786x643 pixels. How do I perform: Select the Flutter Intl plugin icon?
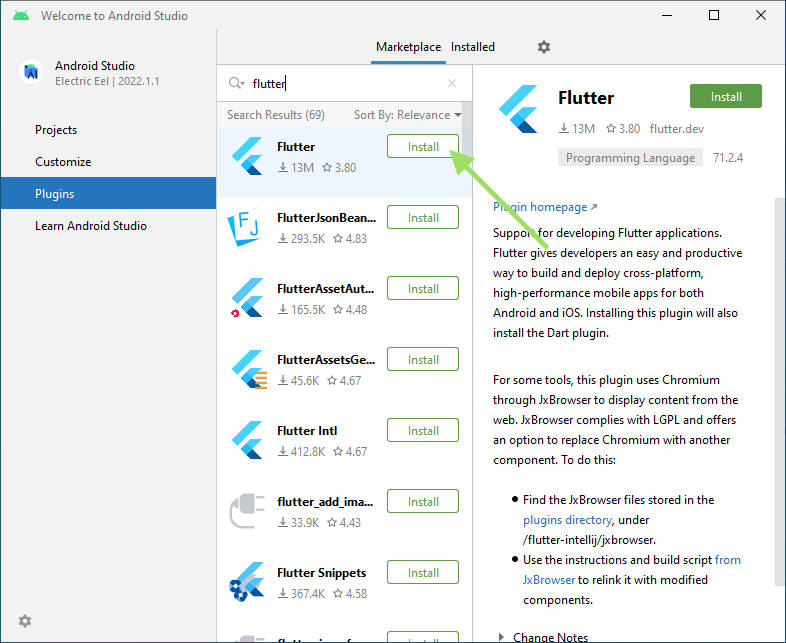(x=247, y=440)
